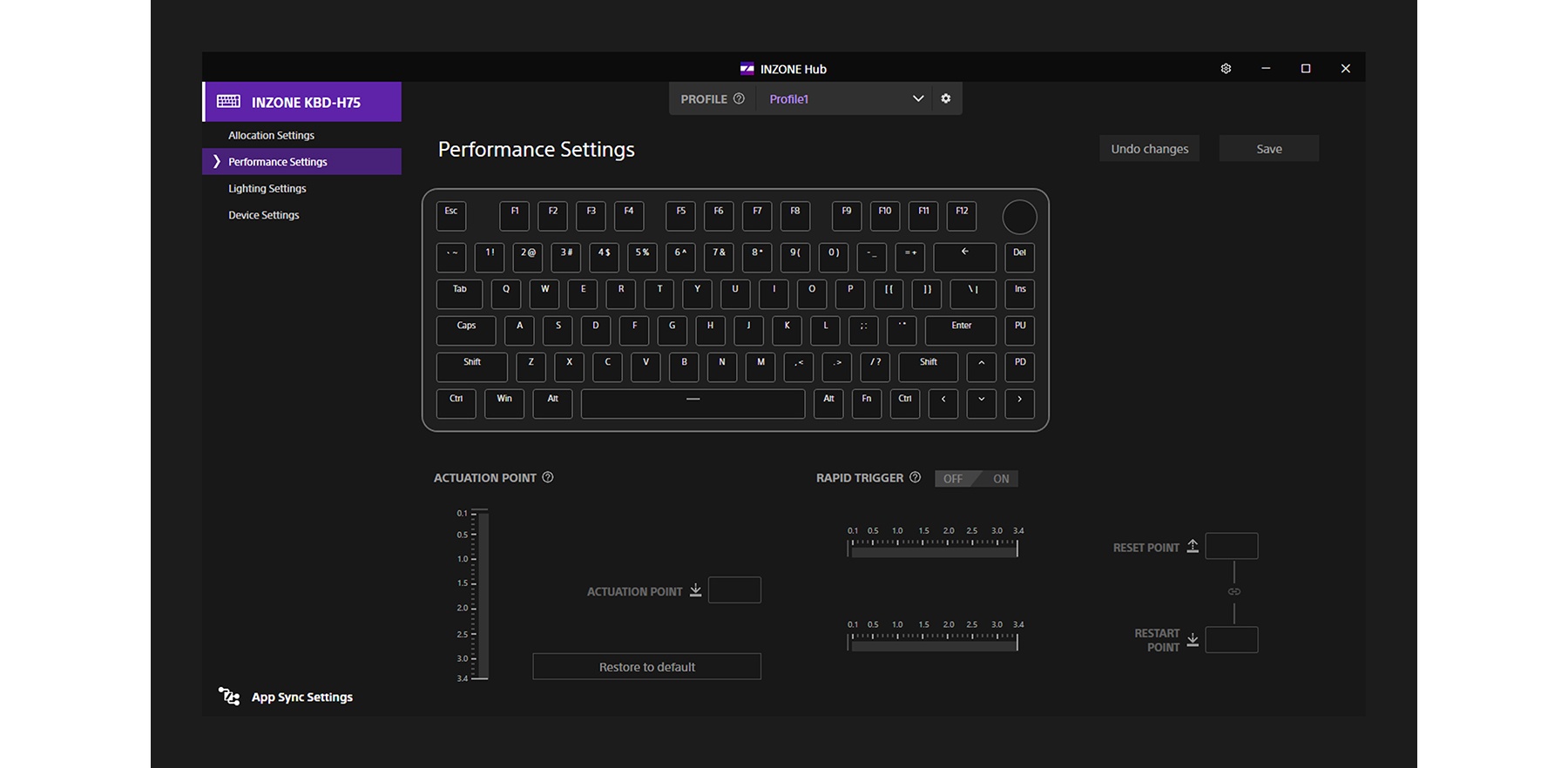Select the Win key on keyboard diagram
Image resolution: width=1568 pixels, height=768 pixels.
504,404
